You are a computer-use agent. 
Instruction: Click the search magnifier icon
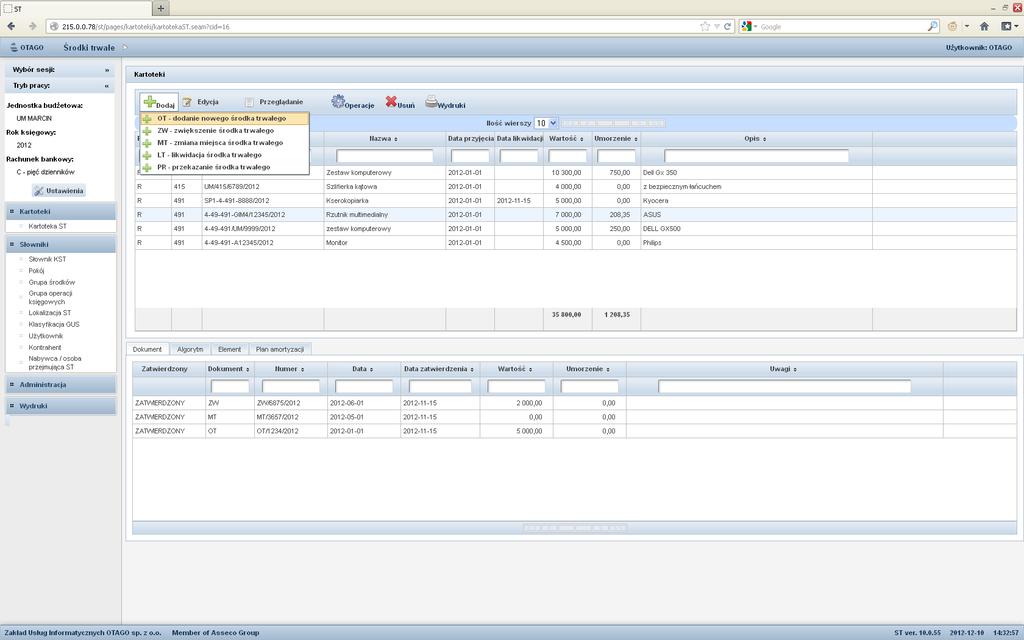click(933, 27)
